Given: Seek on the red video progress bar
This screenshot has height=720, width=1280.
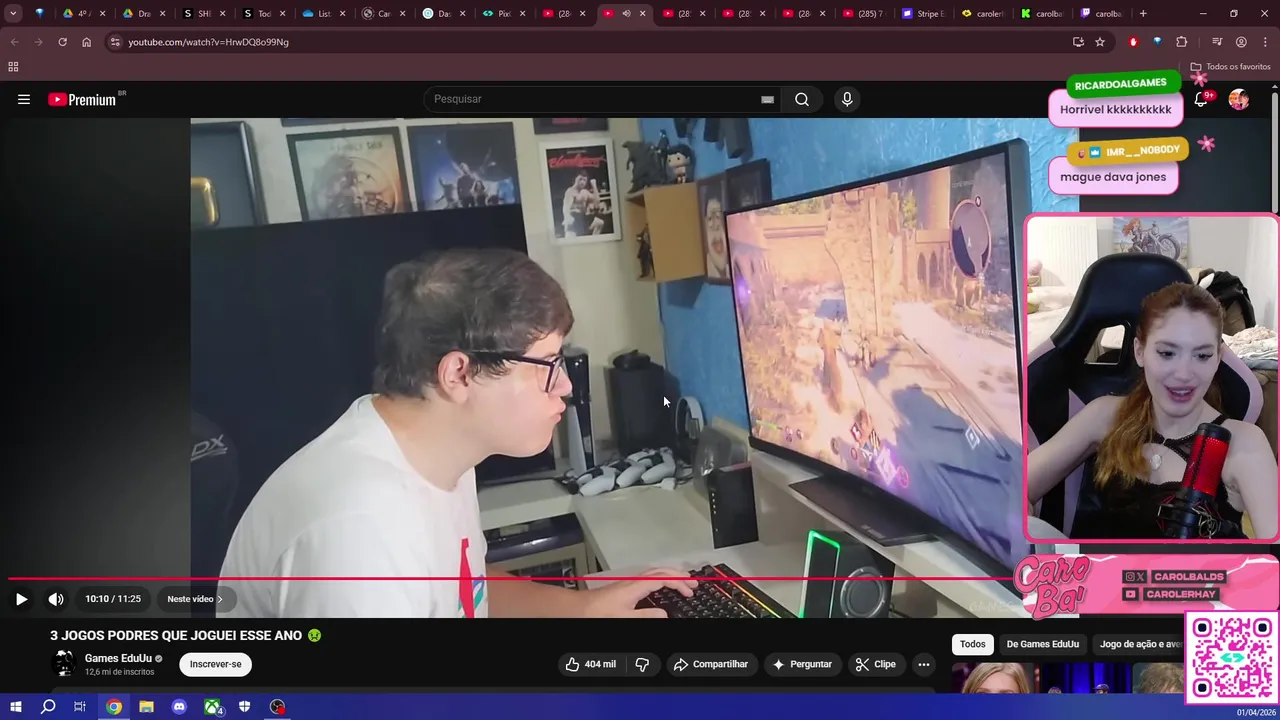Looking at the screenshot, I should pyautogui.click(x=510, y=579).
